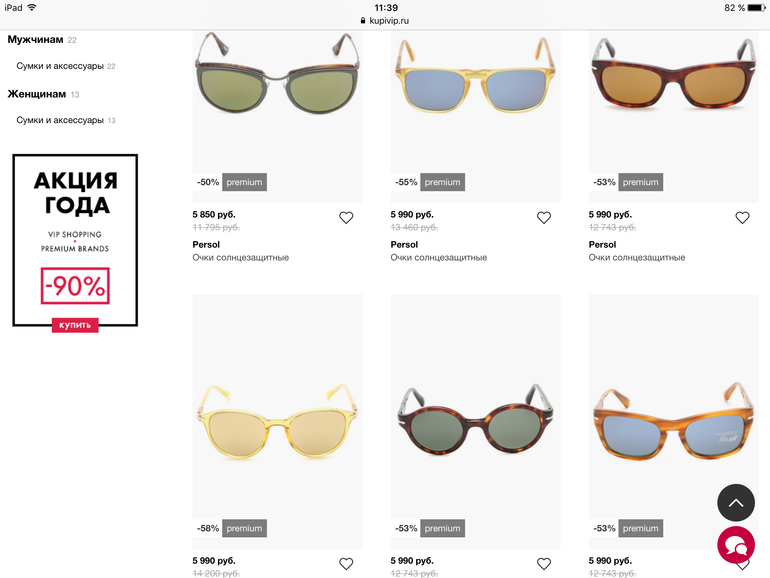The height and width of the screenshot is (578, 770).
Task: Open the red chat support bubble
Action: [736, 545]
